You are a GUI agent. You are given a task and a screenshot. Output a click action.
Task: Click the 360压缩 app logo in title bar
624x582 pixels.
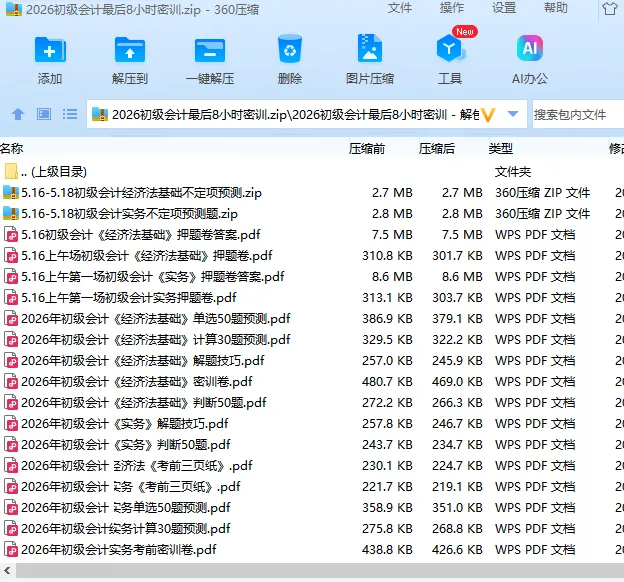[14, 9]
